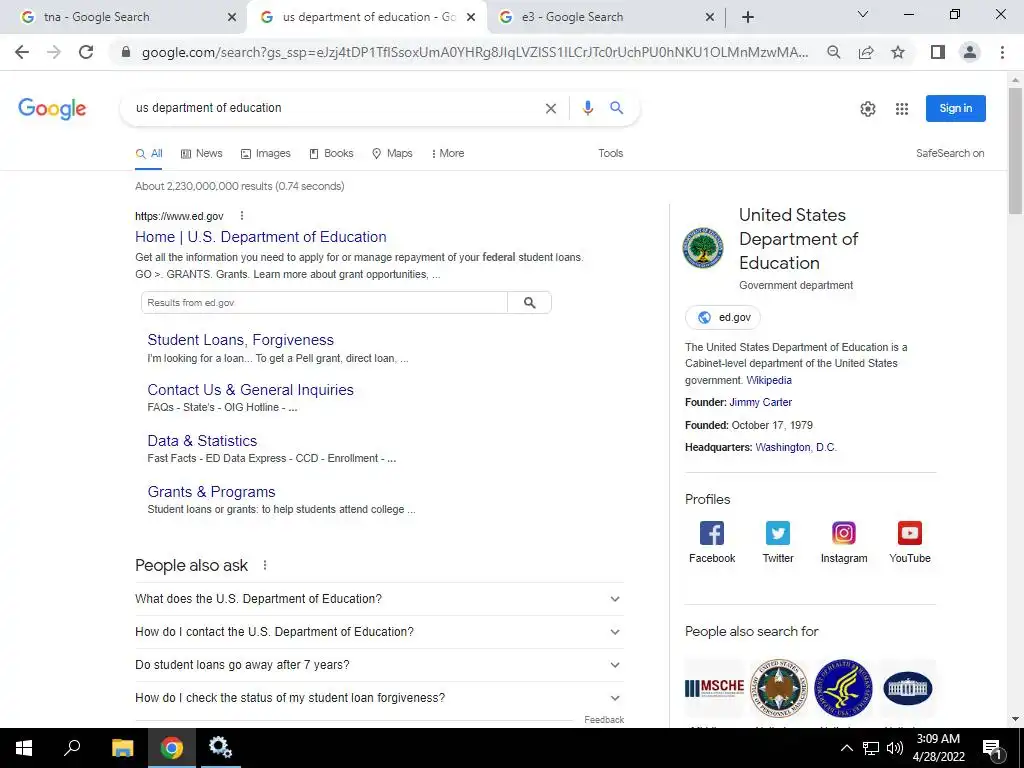Open the Settings gear app in taskbar
The width and height of the screenshot is (1024, 768).
[220, 748]
